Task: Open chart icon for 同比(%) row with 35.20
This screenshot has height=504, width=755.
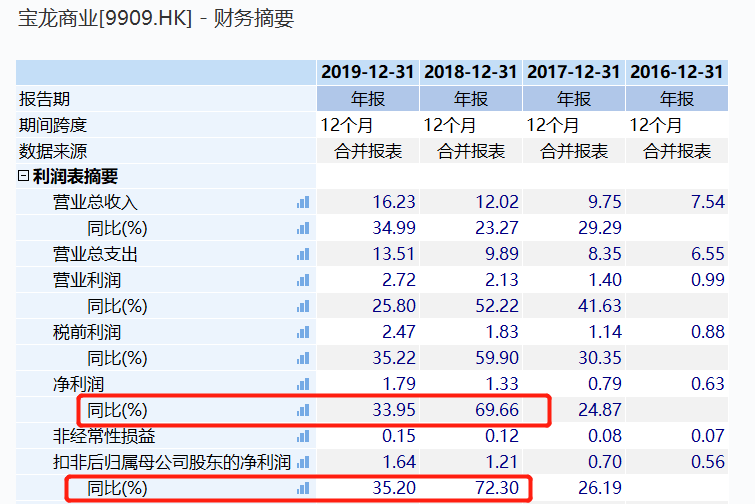Action: [x=303, y=489]
